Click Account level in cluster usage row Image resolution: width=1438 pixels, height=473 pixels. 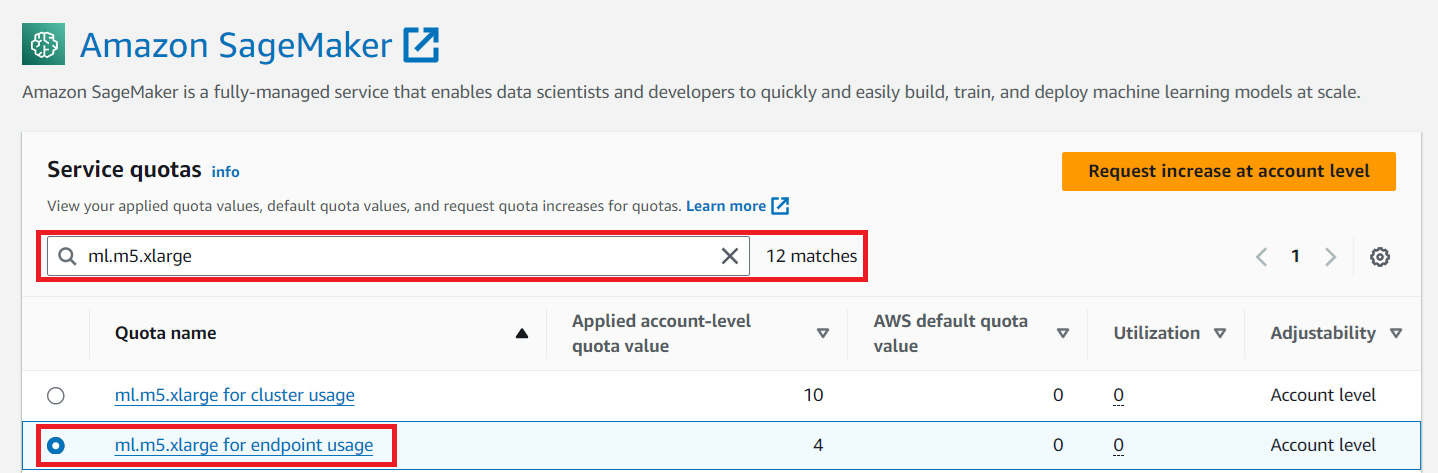pyautogui.click(x=1323, y=395)
